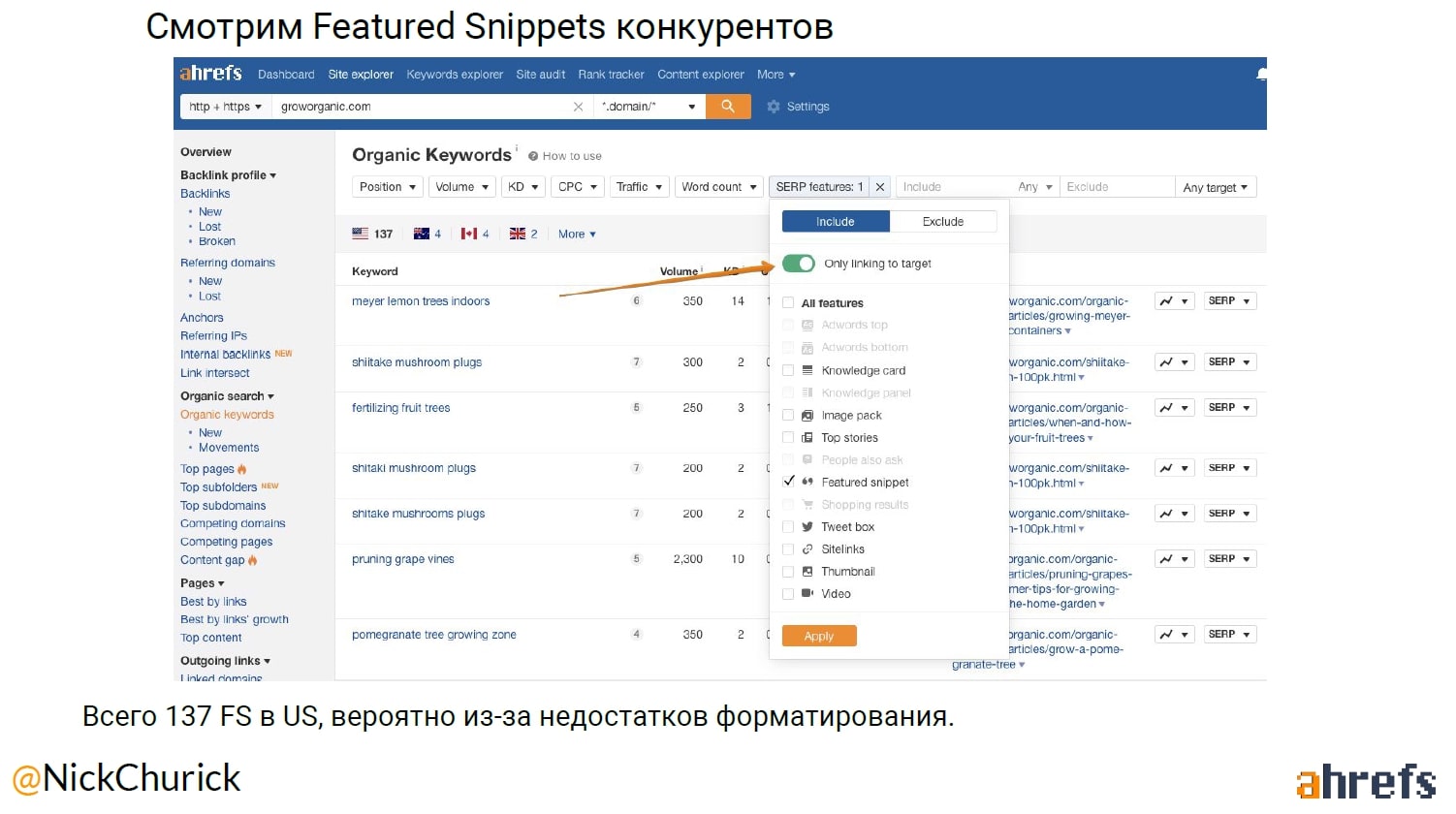Select the Australia flag keyword count
This screenshot has width=1456, height=814.
427,234
